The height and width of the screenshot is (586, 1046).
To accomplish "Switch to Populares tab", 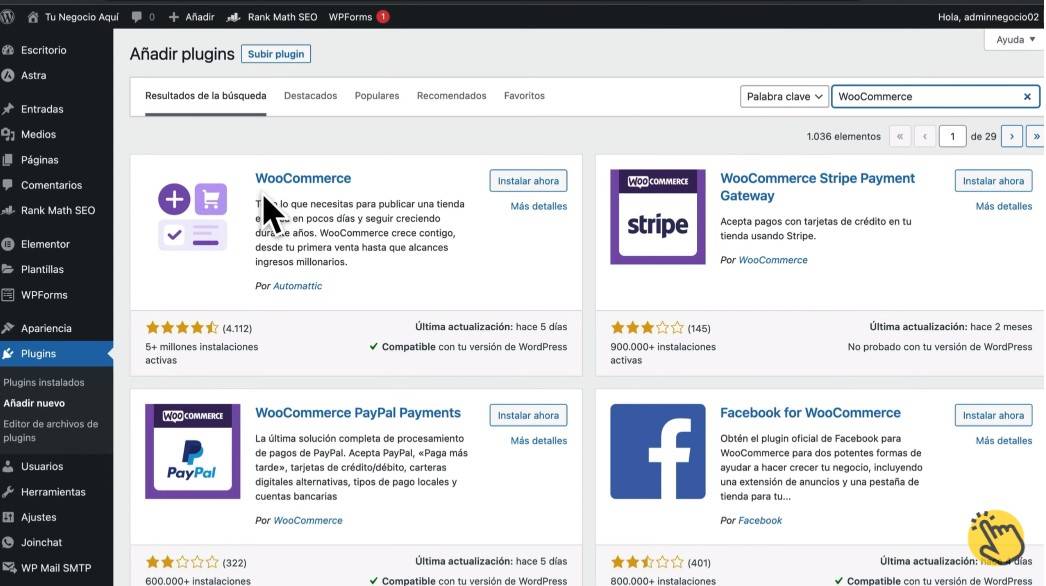I will [377, 95].
